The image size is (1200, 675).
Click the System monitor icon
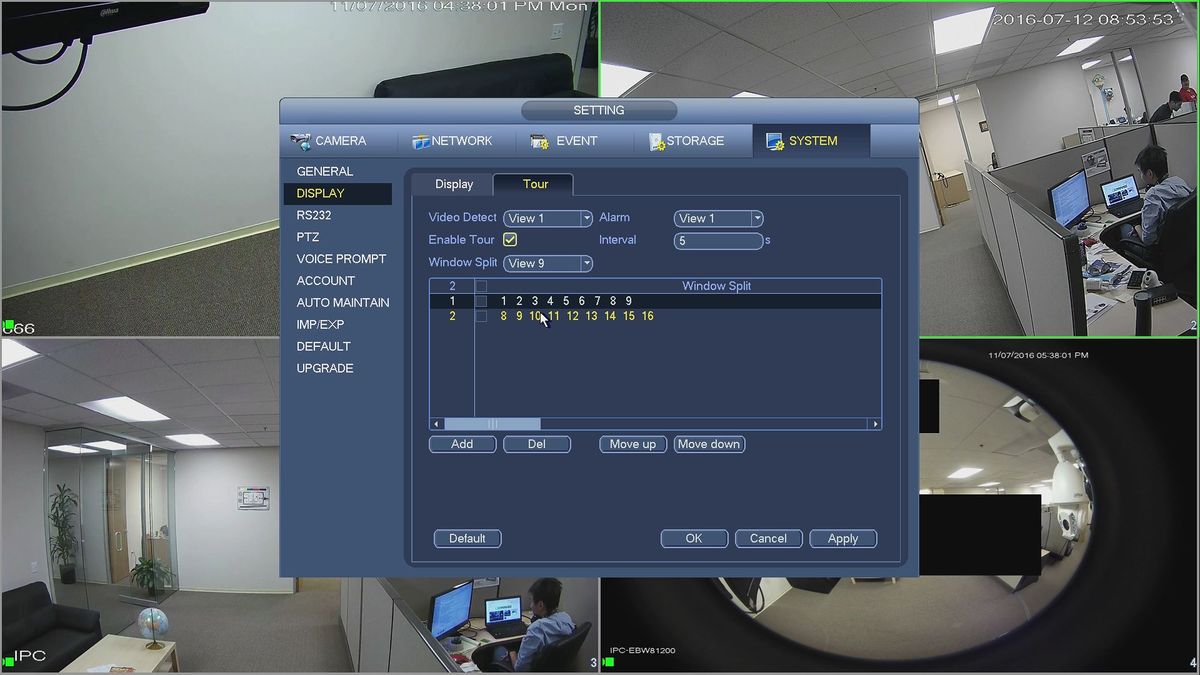coord(775,141)
